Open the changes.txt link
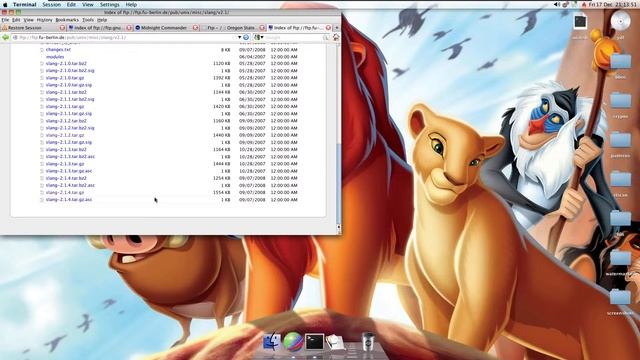The image size is (640, 360). pos(58,50)
